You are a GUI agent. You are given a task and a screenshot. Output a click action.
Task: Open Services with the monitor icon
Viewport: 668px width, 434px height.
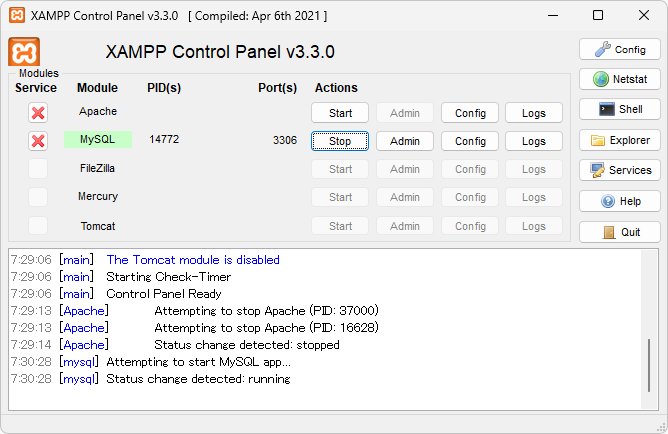point(620,170)
